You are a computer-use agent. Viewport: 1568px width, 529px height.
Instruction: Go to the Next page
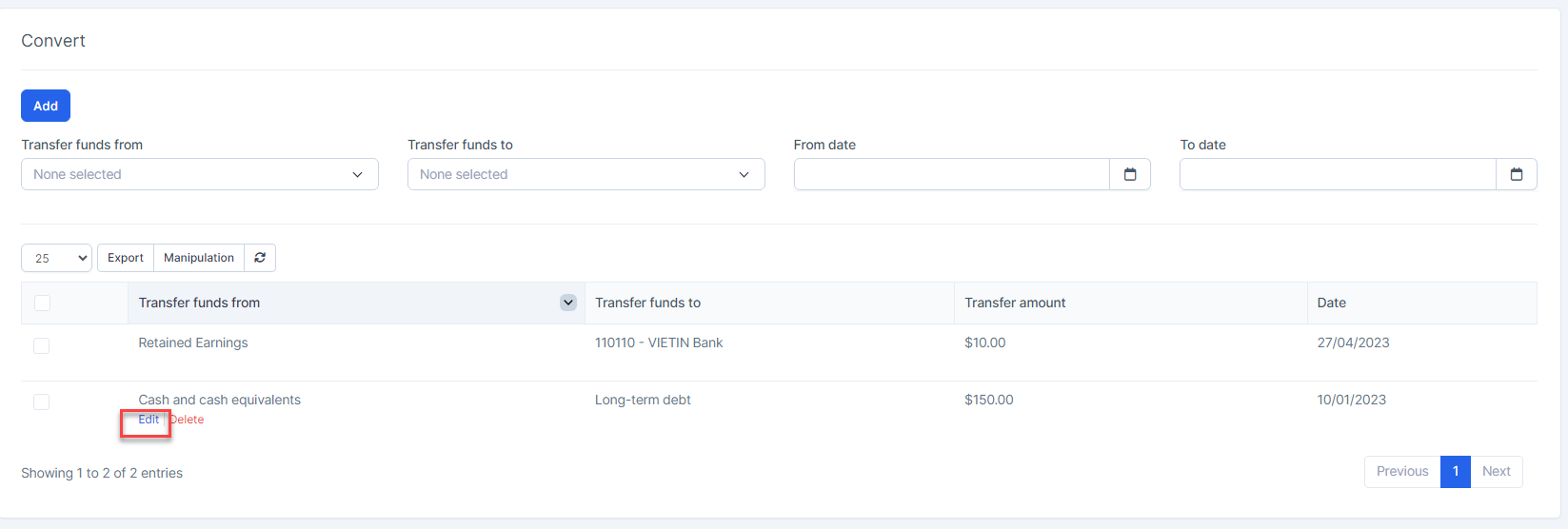click(1496, 472)
